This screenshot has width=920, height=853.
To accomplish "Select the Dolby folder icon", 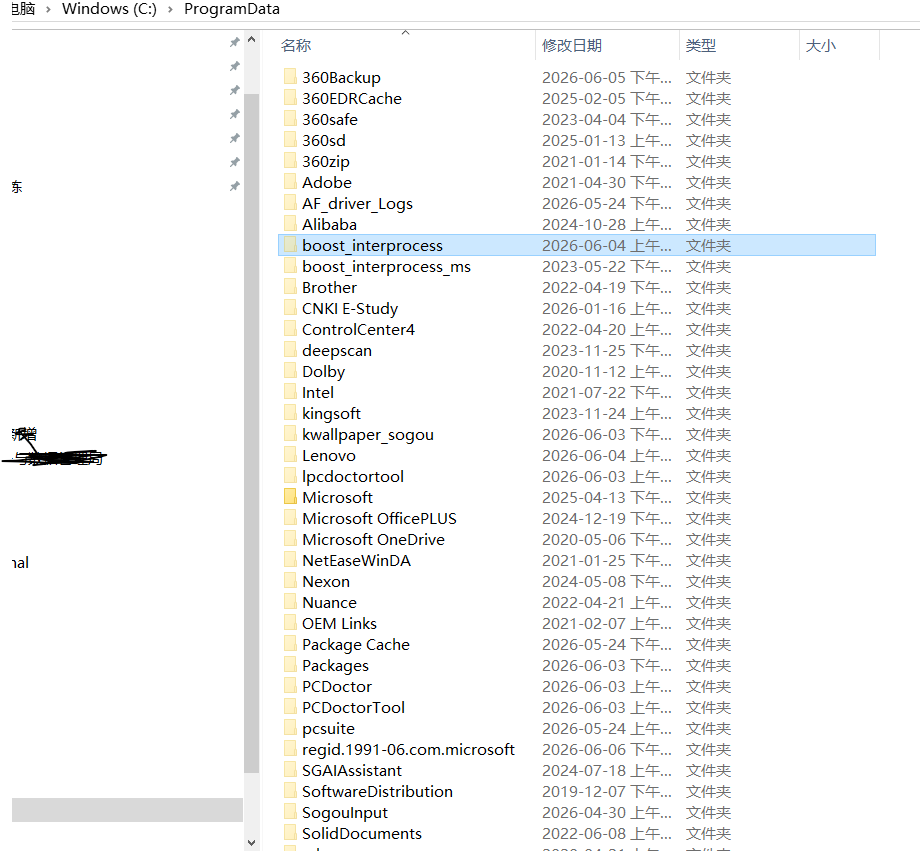I will [290, 371].
